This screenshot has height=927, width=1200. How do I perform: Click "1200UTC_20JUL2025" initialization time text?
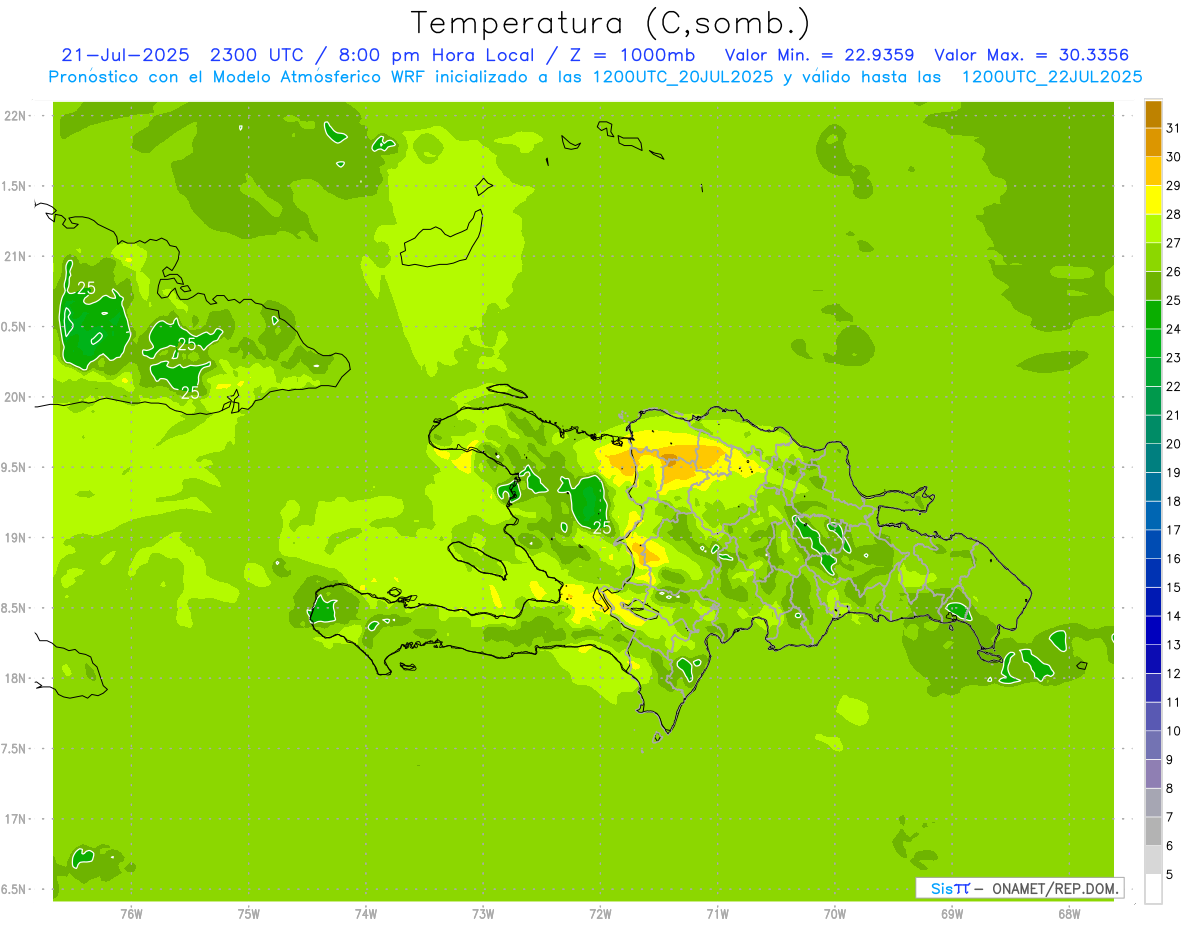tap(683, 77)
